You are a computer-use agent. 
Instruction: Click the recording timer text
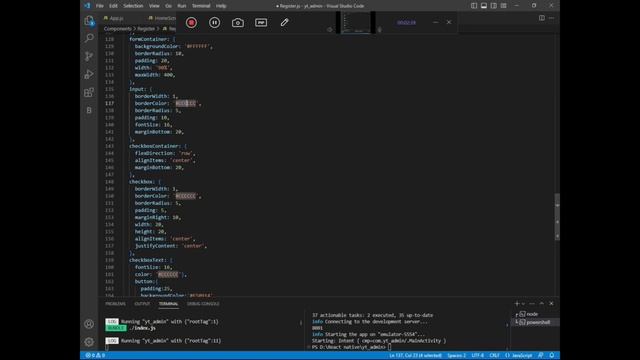pyautogui.click(x=407, y=22)
